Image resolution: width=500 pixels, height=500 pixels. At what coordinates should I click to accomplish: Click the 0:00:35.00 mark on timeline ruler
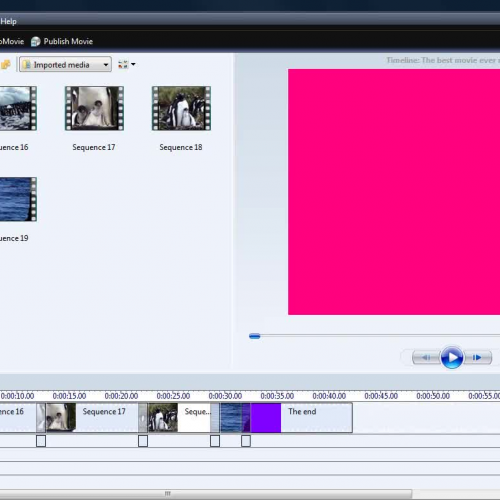tap(277, 396)
